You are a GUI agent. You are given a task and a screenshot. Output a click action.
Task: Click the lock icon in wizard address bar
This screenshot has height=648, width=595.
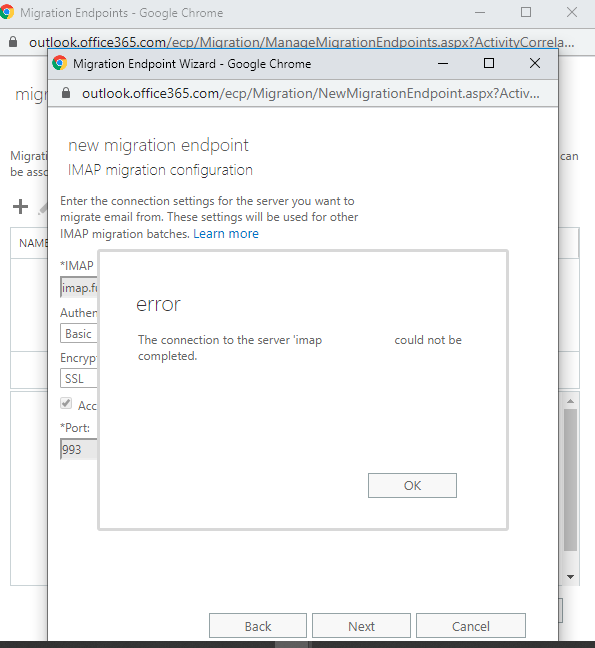pyautogui.click(x=66, y=93)
